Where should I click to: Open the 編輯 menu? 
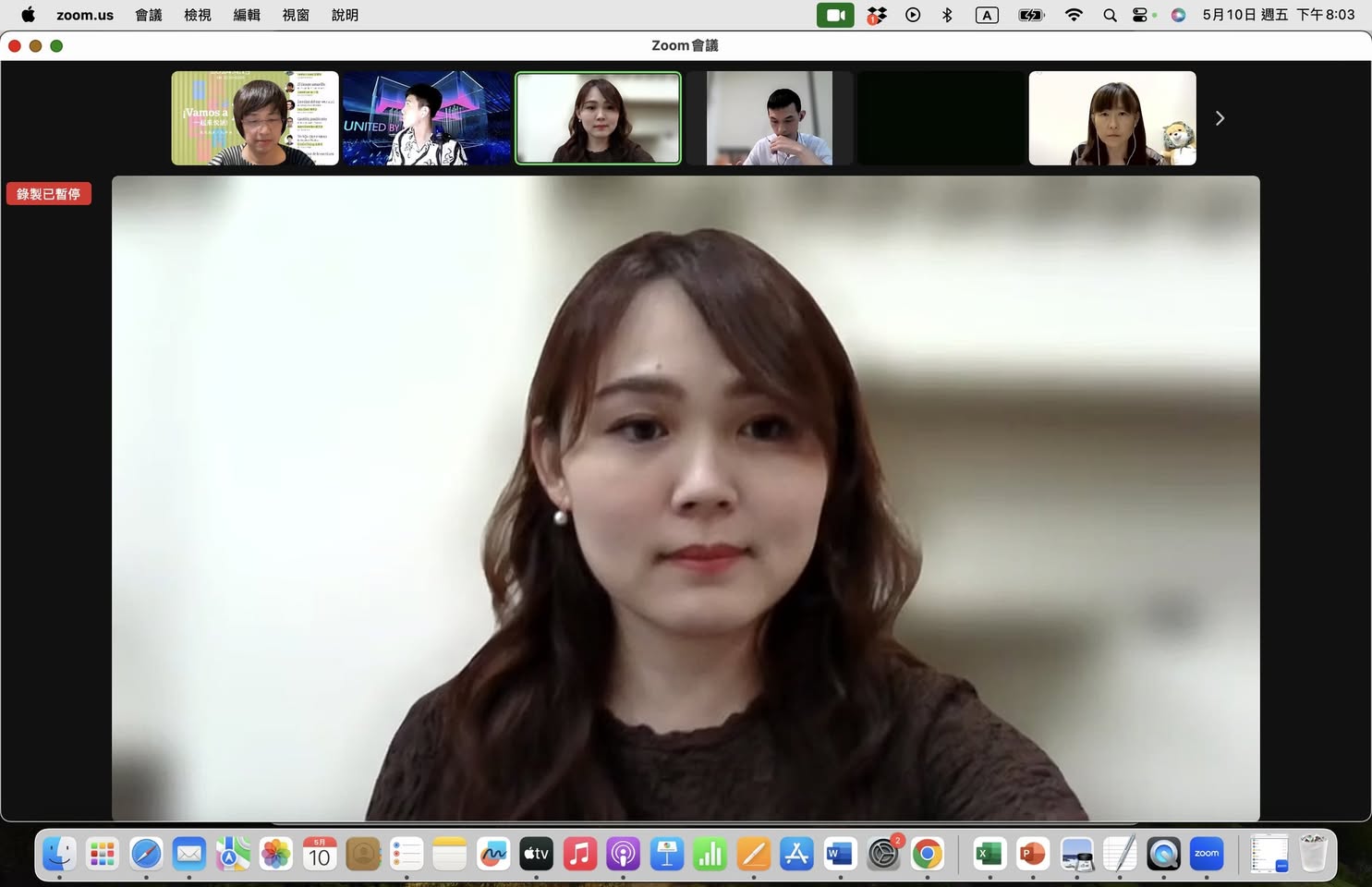click(x=247, y=15)
